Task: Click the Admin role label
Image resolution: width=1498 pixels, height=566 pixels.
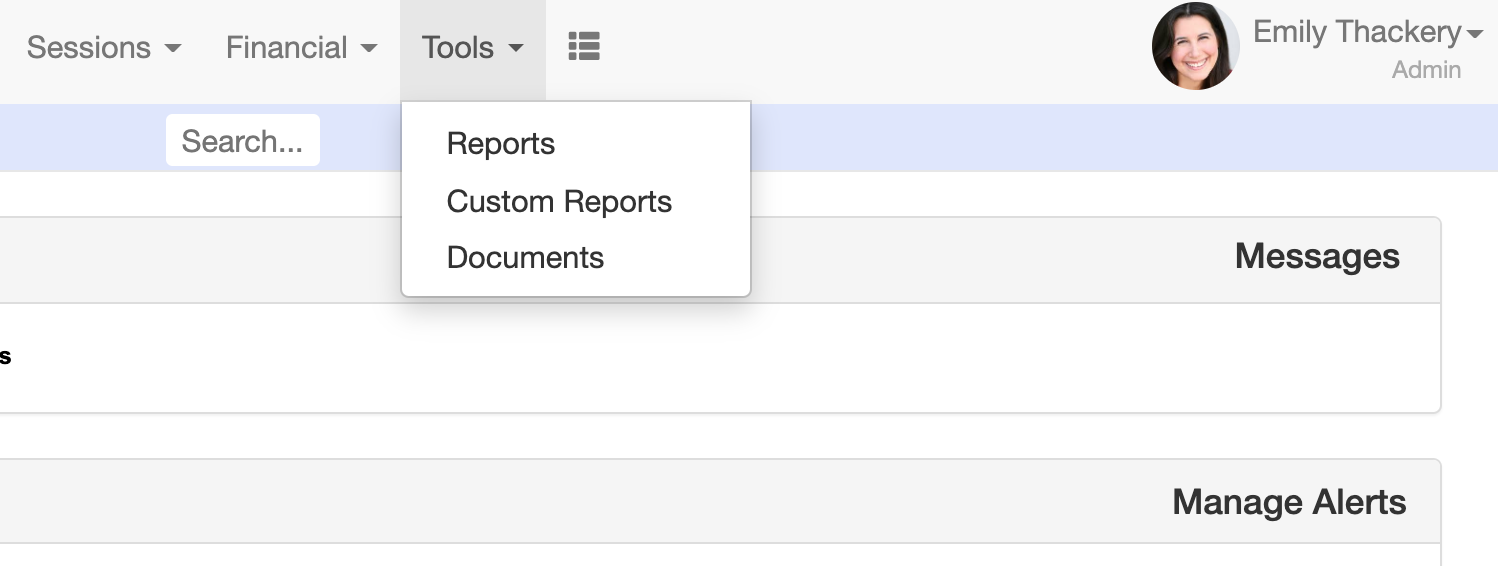Action: point(1426,70)
